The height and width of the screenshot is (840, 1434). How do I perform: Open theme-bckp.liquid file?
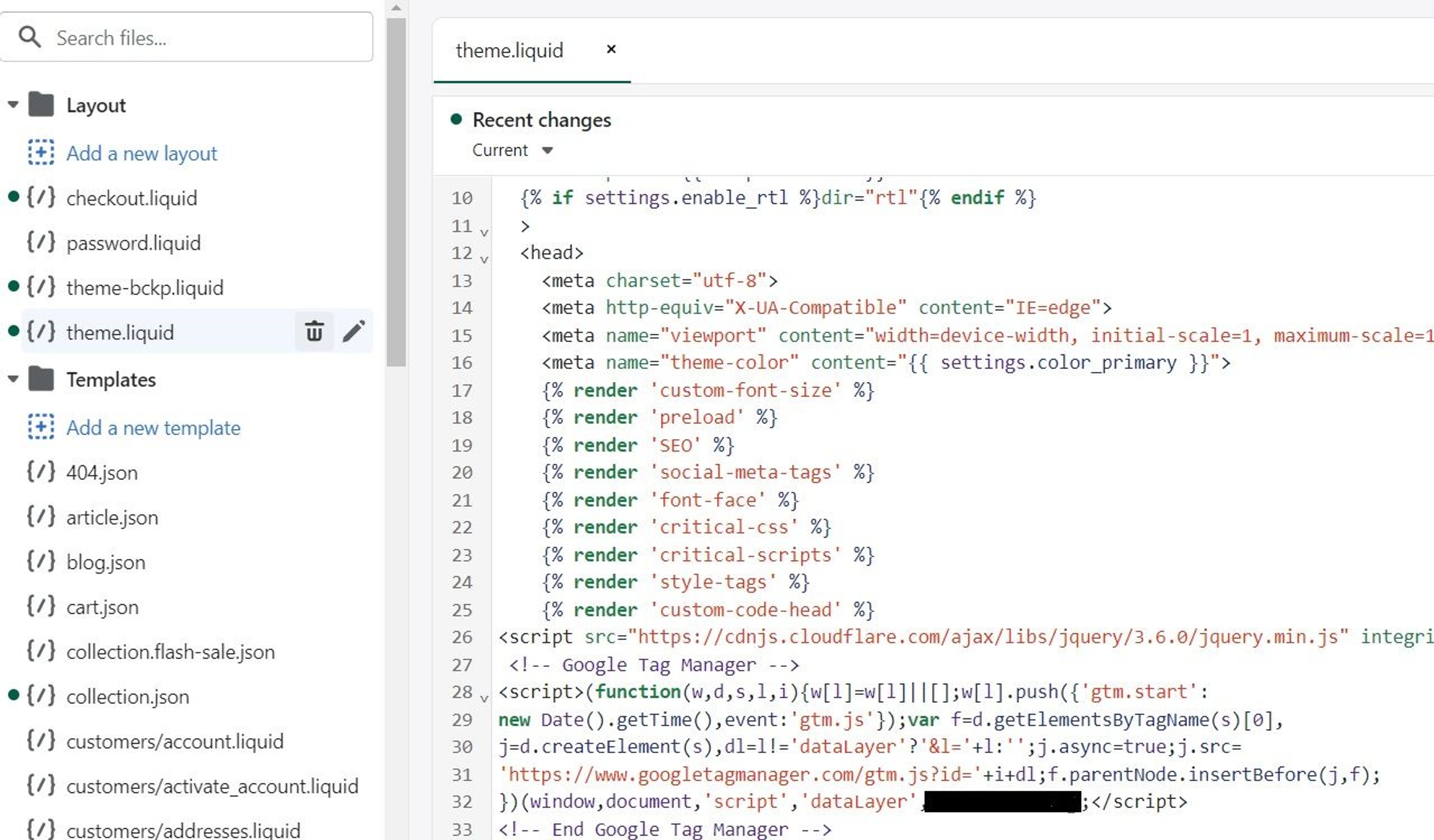[145, 288]
